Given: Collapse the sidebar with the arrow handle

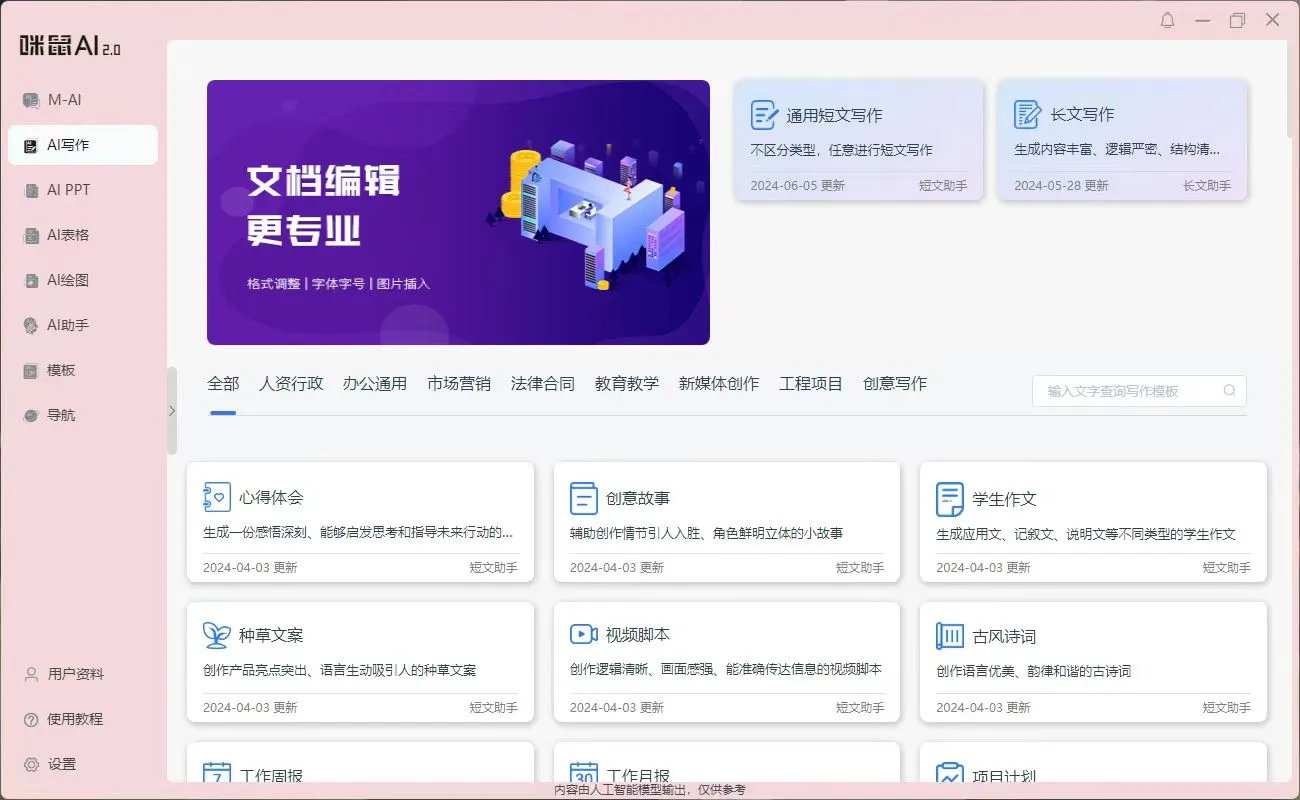Looking at the screenshot, I should tap(171, 410).
